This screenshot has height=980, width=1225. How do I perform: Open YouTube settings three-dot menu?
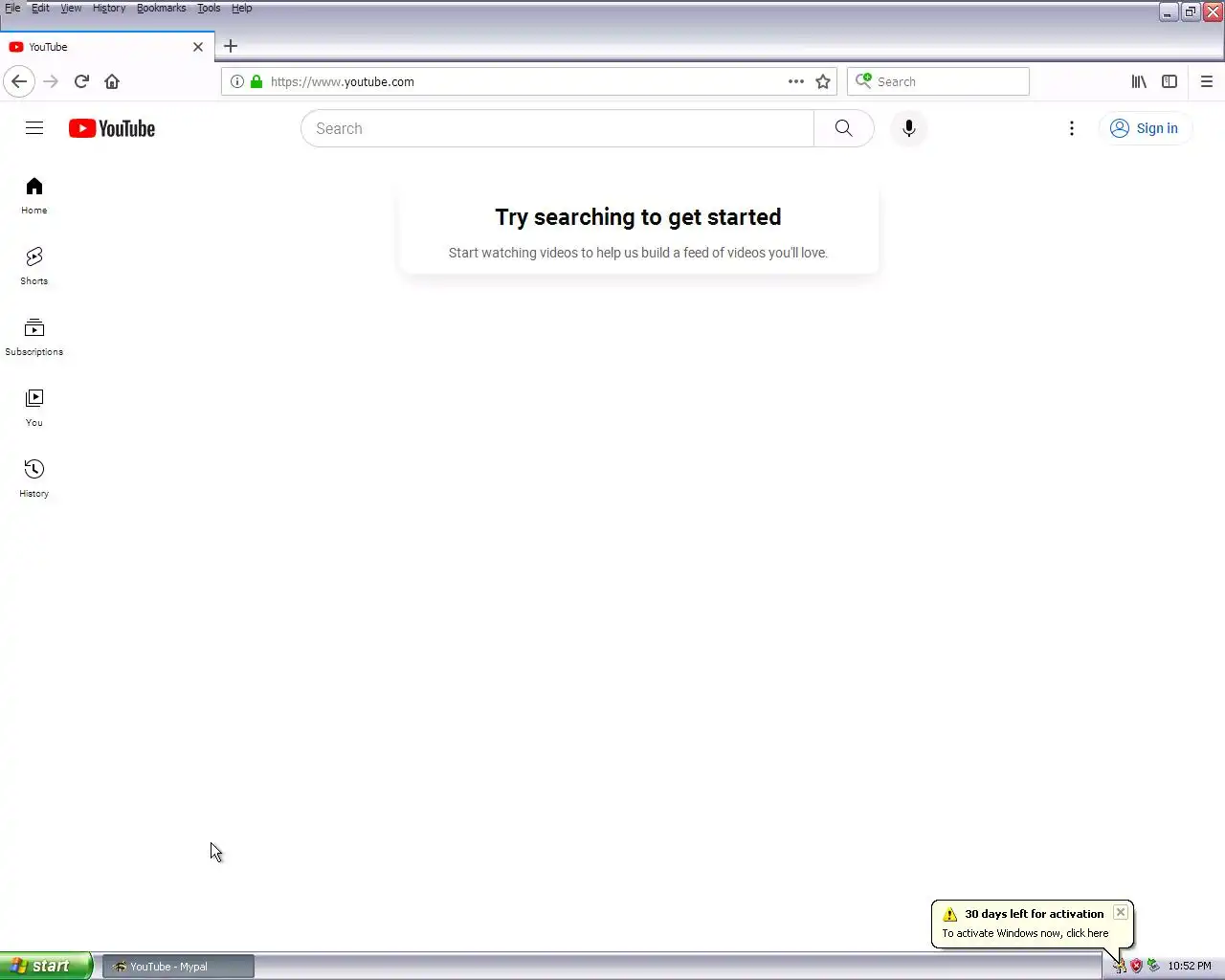[x=1072, y=128]
